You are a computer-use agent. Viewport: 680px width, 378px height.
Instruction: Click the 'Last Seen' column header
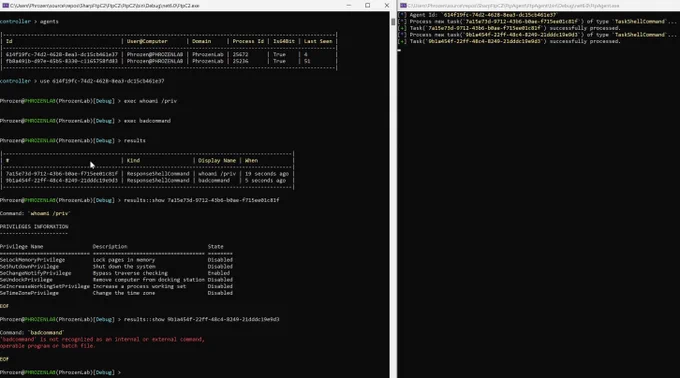pyautogui.click(x=318, y=41)
